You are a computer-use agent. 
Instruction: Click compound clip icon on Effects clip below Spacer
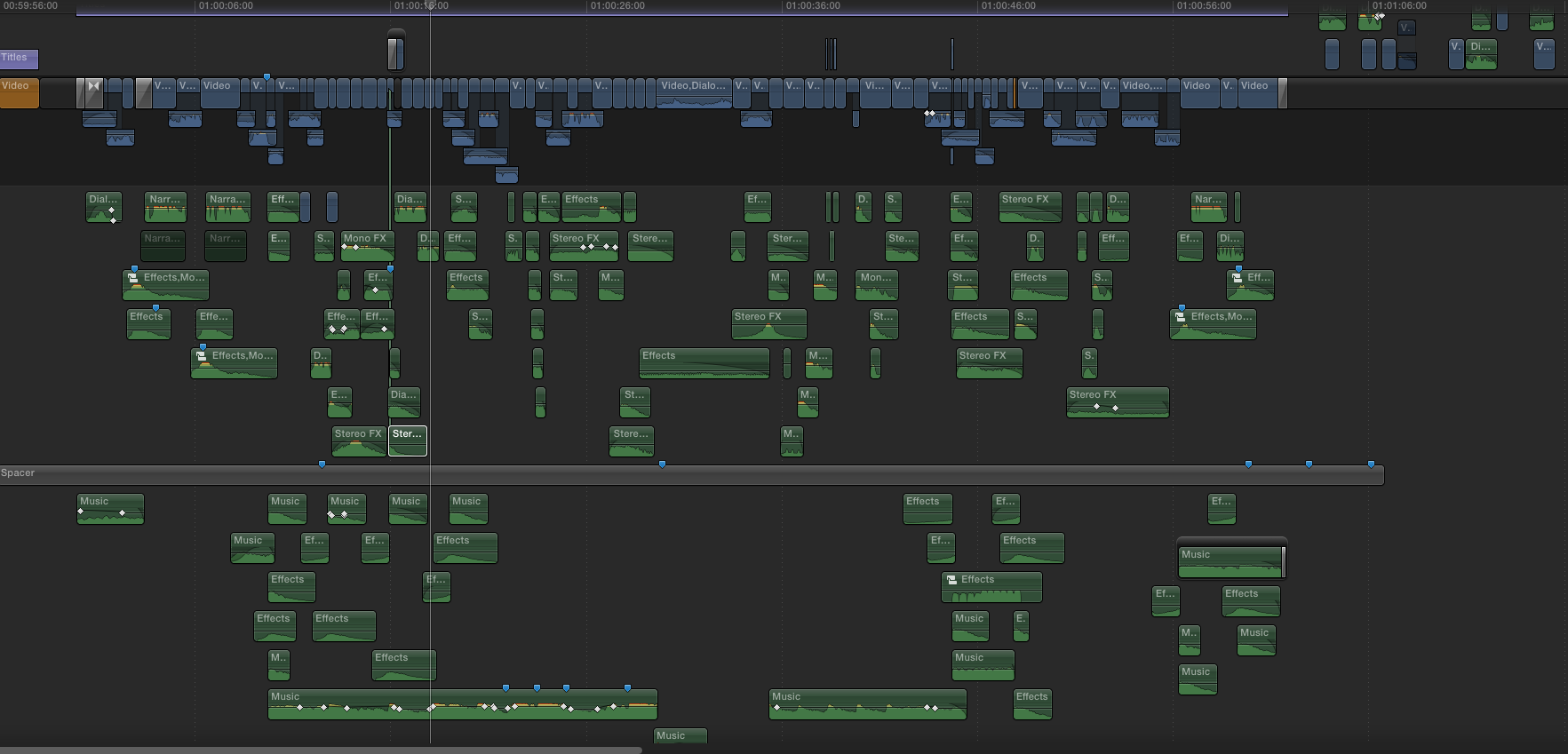click(x=951, y=580)
